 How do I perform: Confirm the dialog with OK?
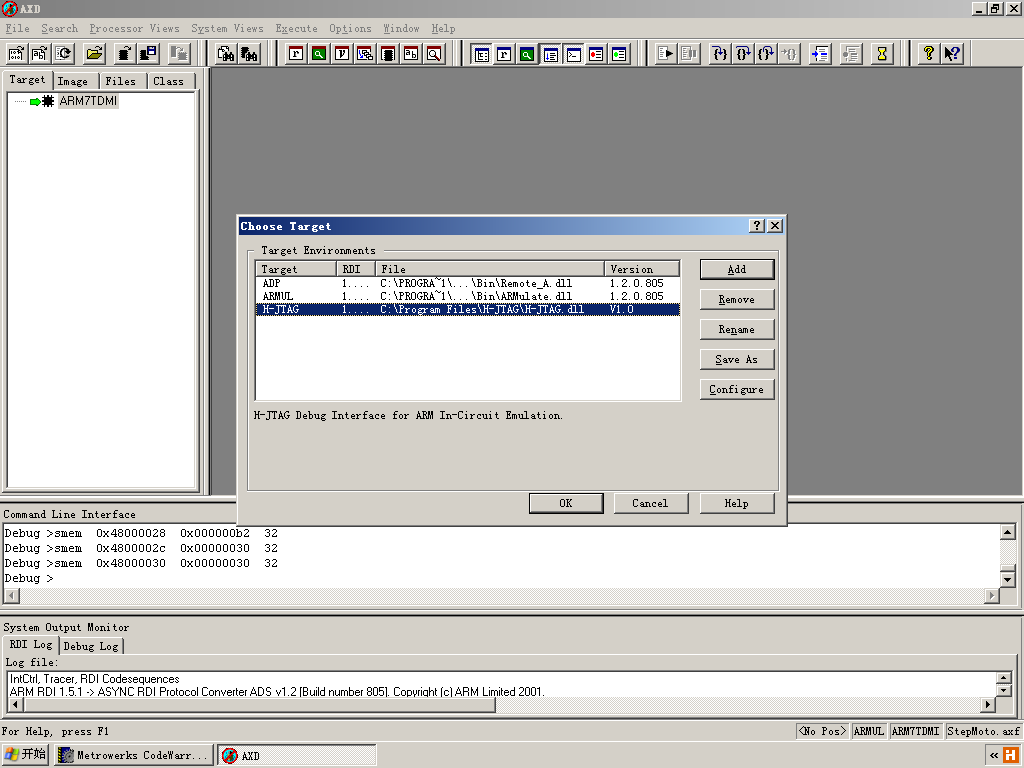coord(566,503)
